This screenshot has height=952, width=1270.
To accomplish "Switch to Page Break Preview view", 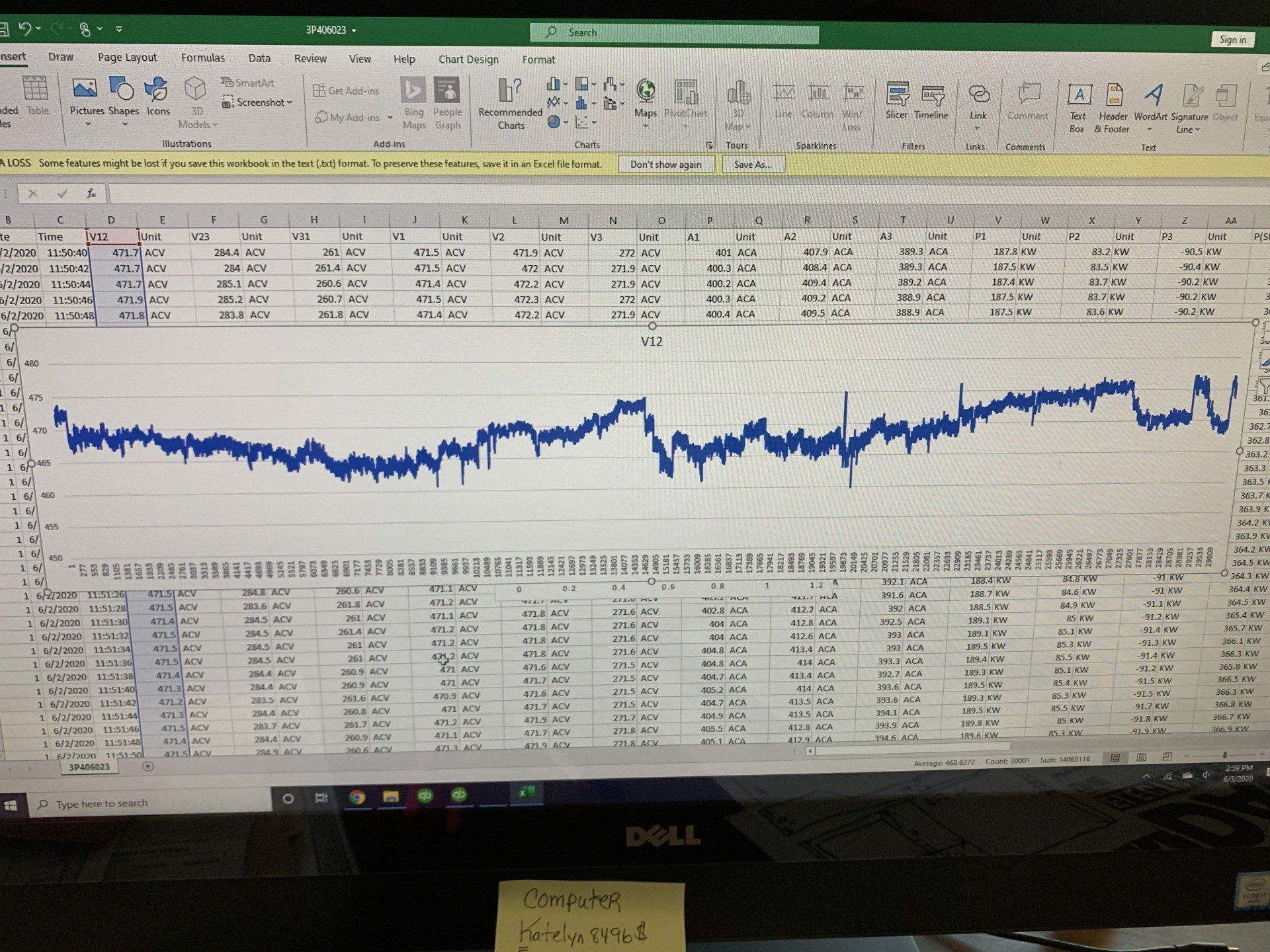I will click(x=1167, y=757).
